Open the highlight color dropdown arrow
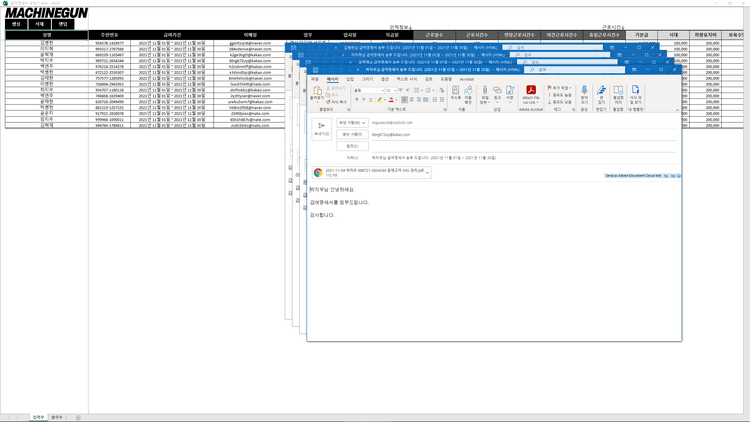 385,100
